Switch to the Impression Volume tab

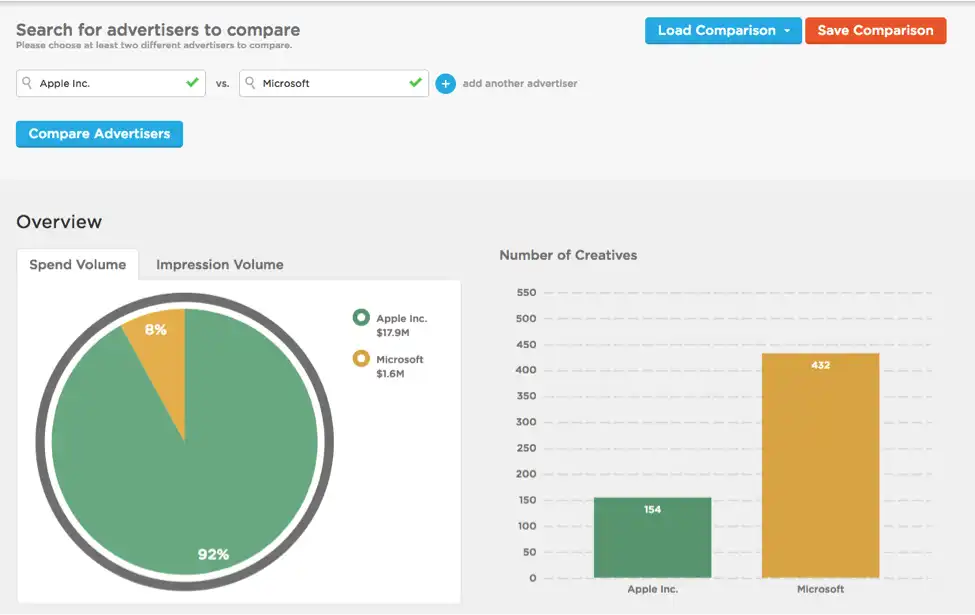219,264
